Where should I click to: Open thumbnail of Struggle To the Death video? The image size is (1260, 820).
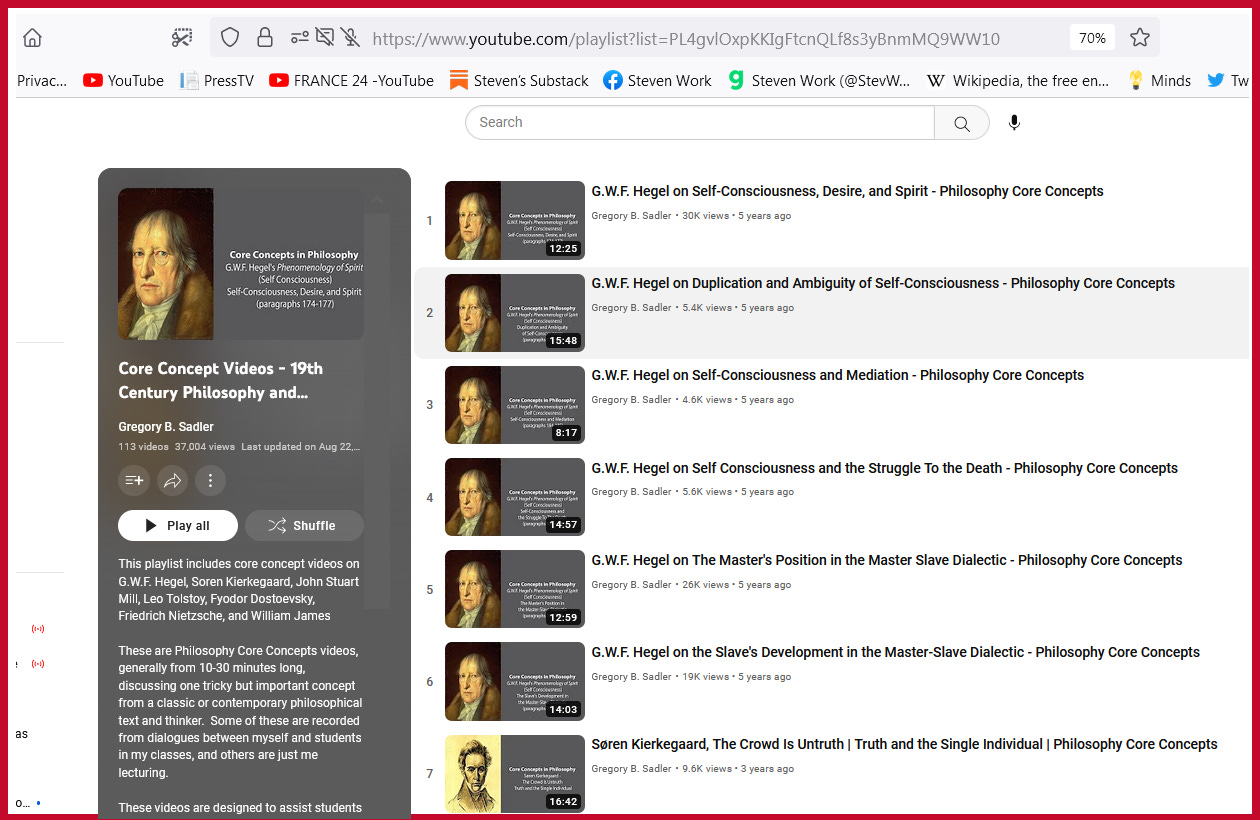tap(515, 497)
